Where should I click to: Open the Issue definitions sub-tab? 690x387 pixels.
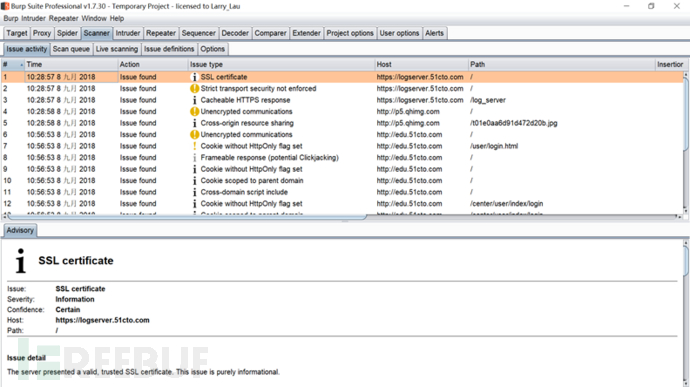tap(169, 49)
